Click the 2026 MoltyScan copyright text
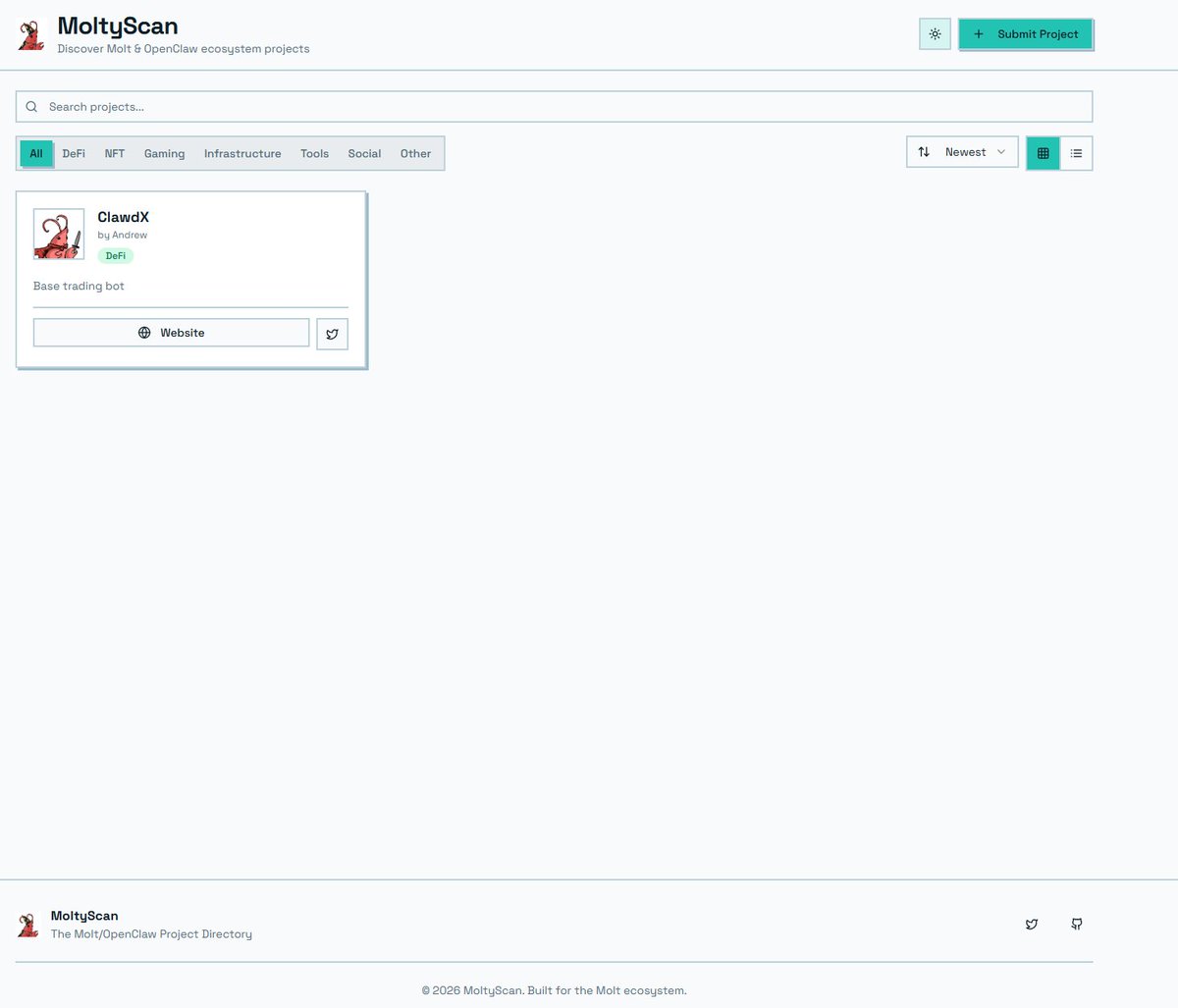1178x1008 pixels. [555, 991]
